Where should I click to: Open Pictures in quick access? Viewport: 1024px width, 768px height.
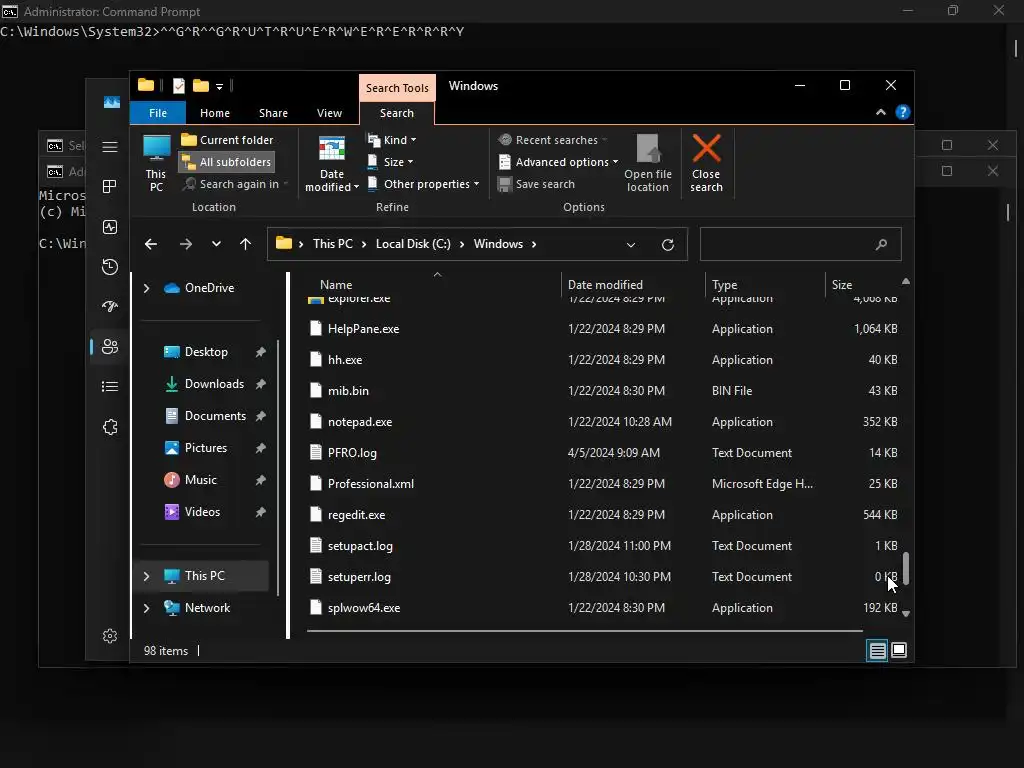click(x=206, y=448)
